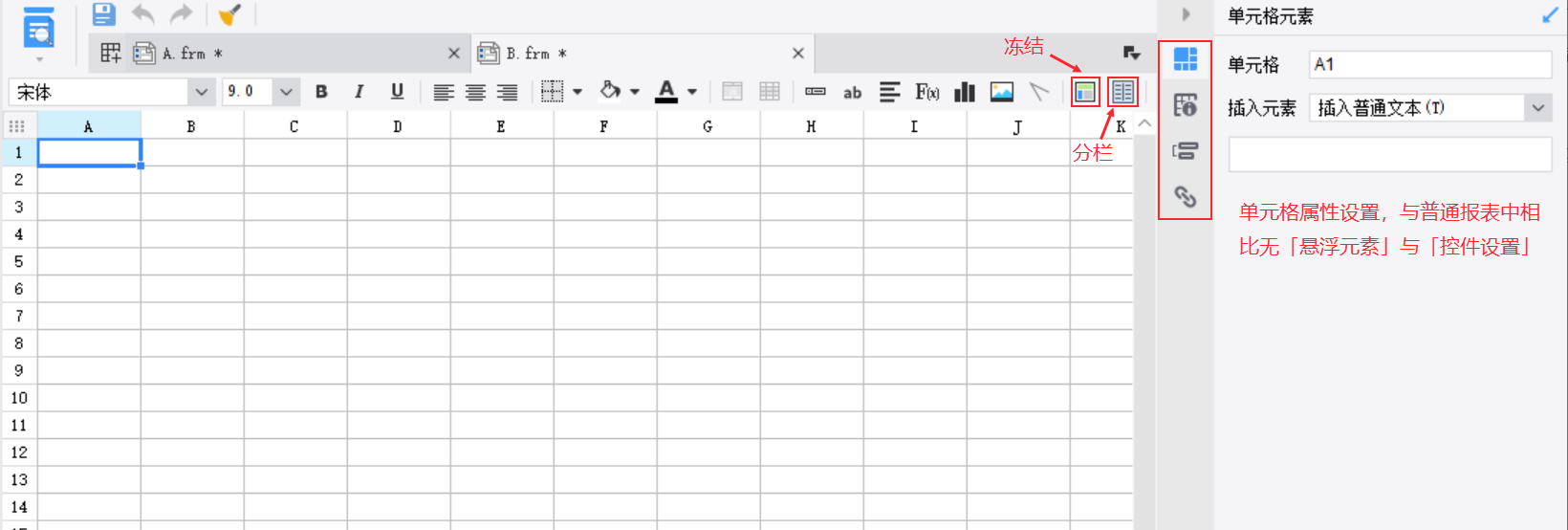Image resolution: width=1568 pixels, height=530 pixels.
Task: Select column J header
Action: (x=1017, y=126)
